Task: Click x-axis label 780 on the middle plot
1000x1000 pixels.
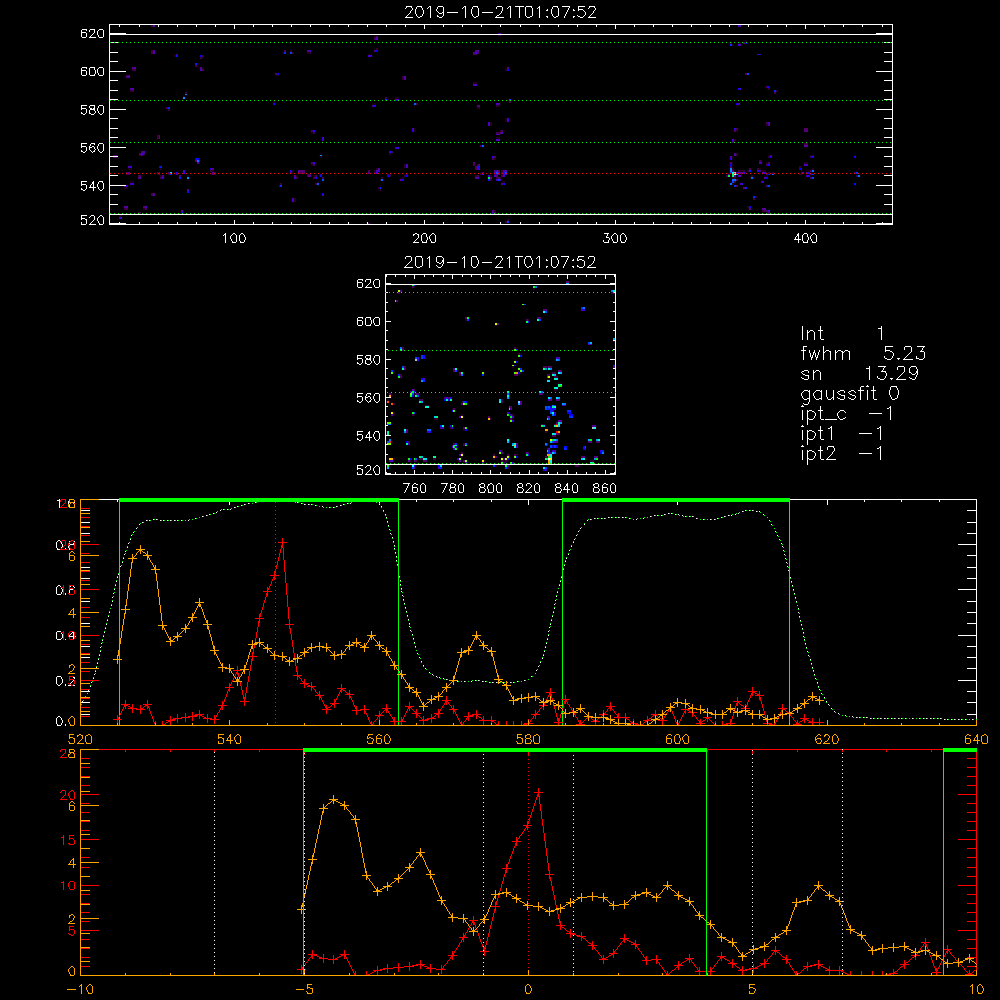Action: click(x=453, y=489)
